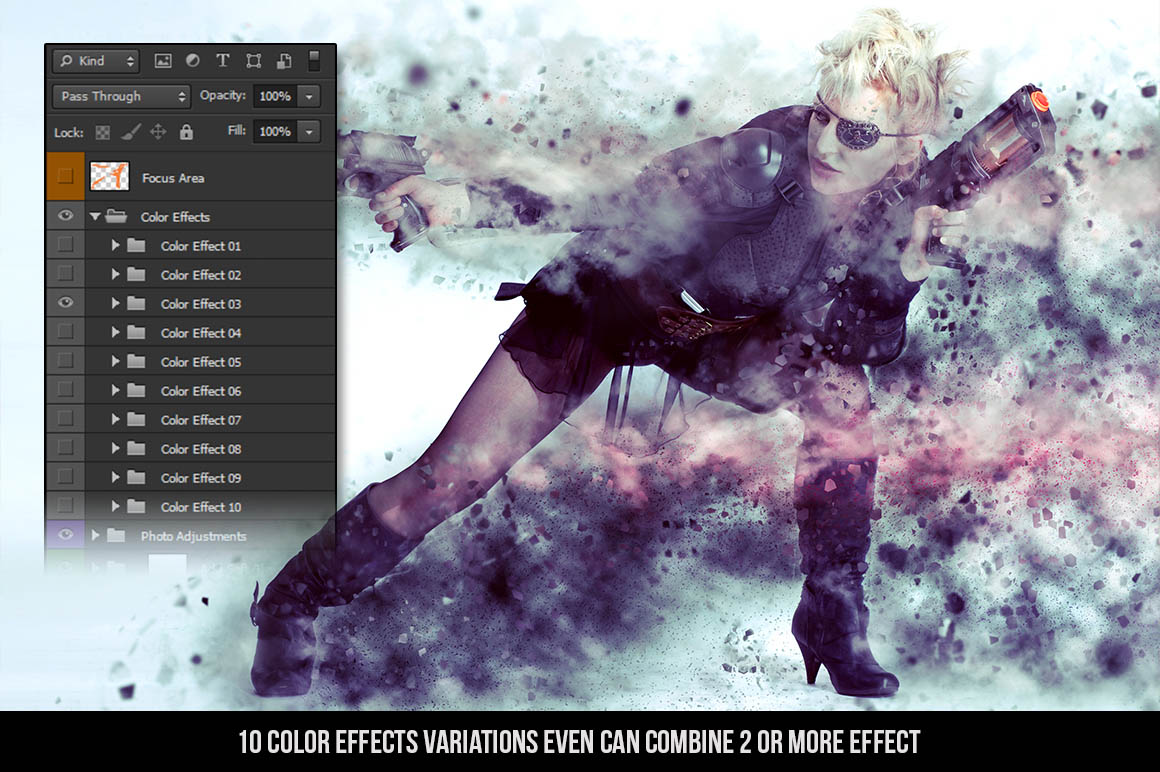Hide the Color Effects group
This screenshot has height=772, width=1160.
(x=66, y=216)
